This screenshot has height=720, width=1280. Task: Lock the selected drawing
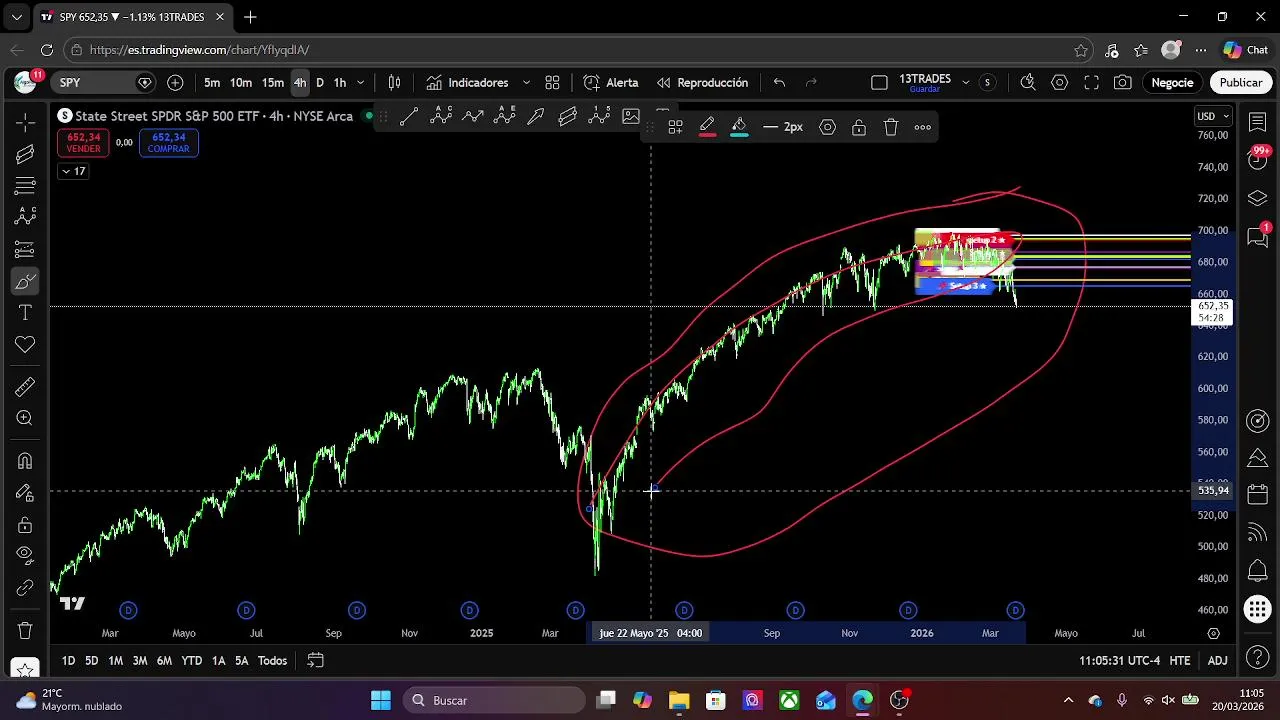click(859, 127)
